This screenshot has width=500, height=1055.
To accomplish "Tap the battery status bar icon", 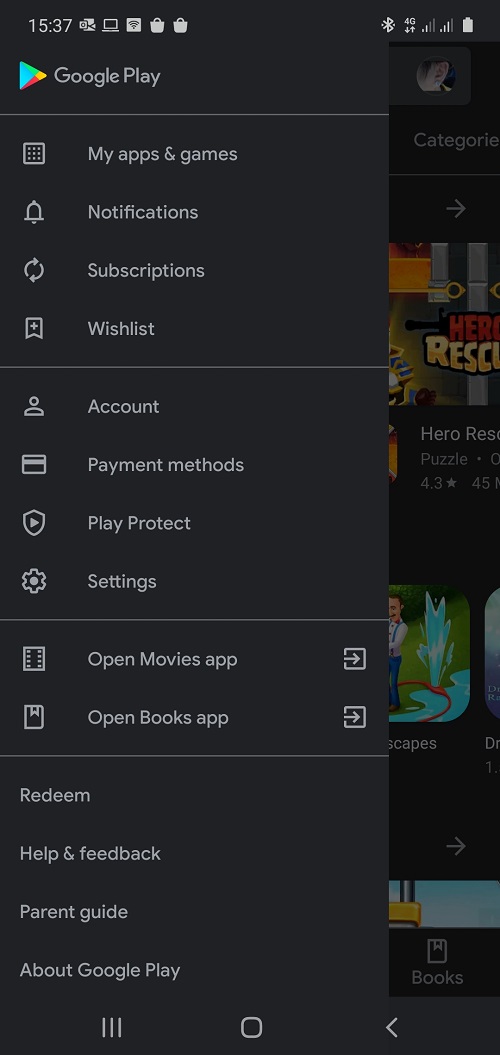I will (468, 26).
